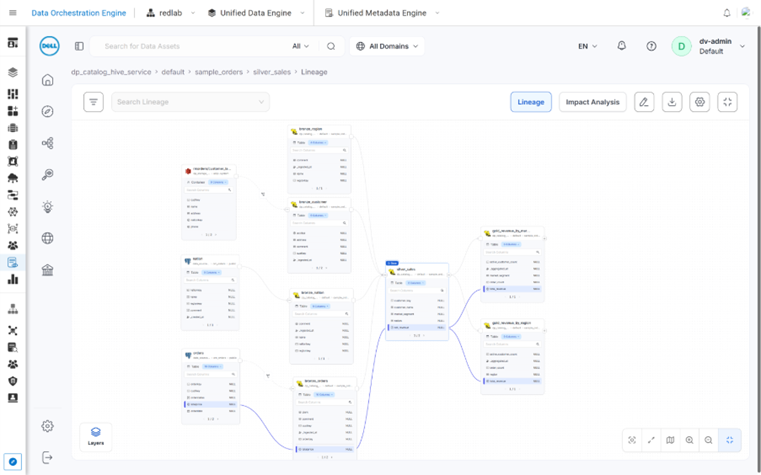
Task: Click the focus node icon in canvas controls
Action: [632, 440]
